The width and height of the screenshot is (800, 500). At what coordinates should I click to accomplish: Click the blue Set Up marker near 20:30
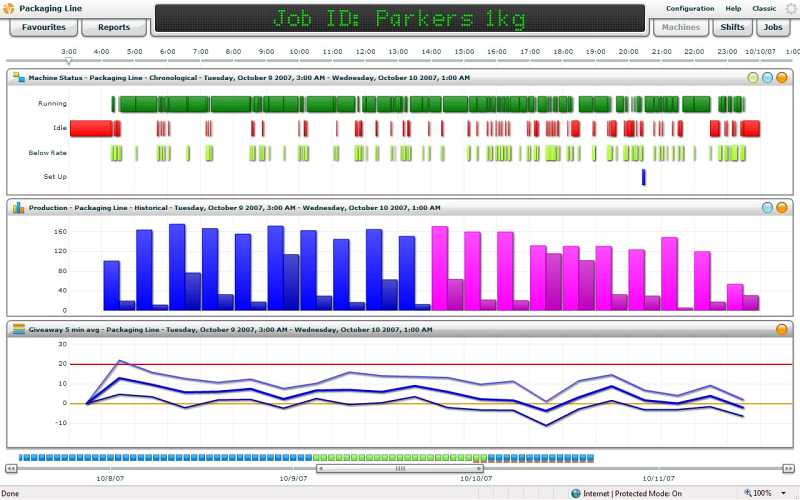643,177
